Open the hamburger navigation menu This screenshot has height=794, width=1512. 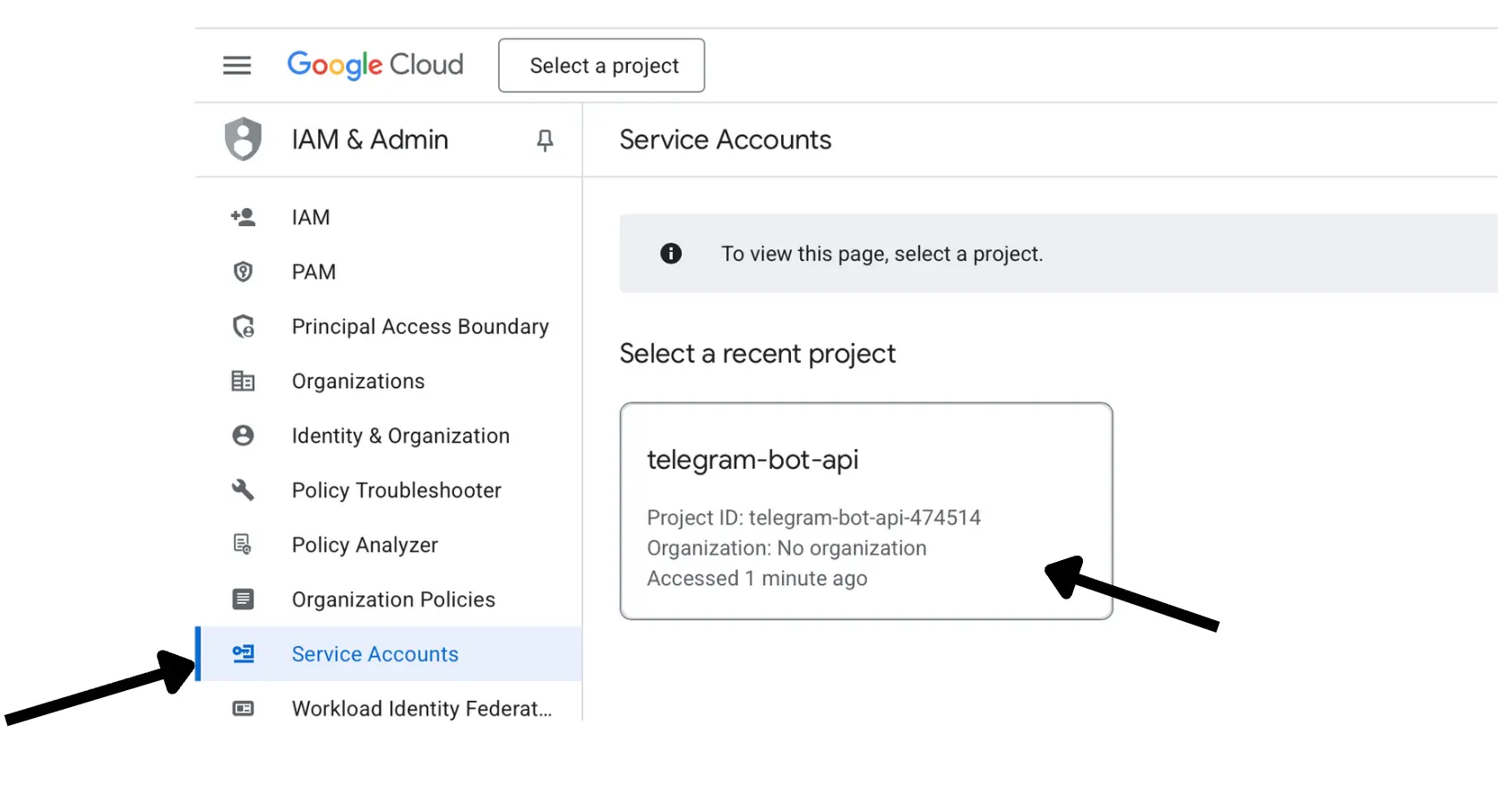click(236, 65)
